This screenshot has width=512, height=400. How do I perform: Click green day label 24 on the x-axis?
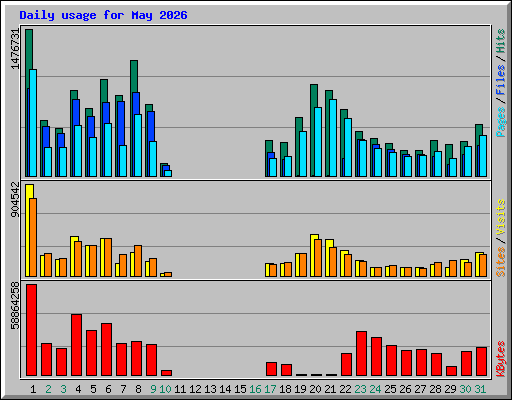click(375, 389)
